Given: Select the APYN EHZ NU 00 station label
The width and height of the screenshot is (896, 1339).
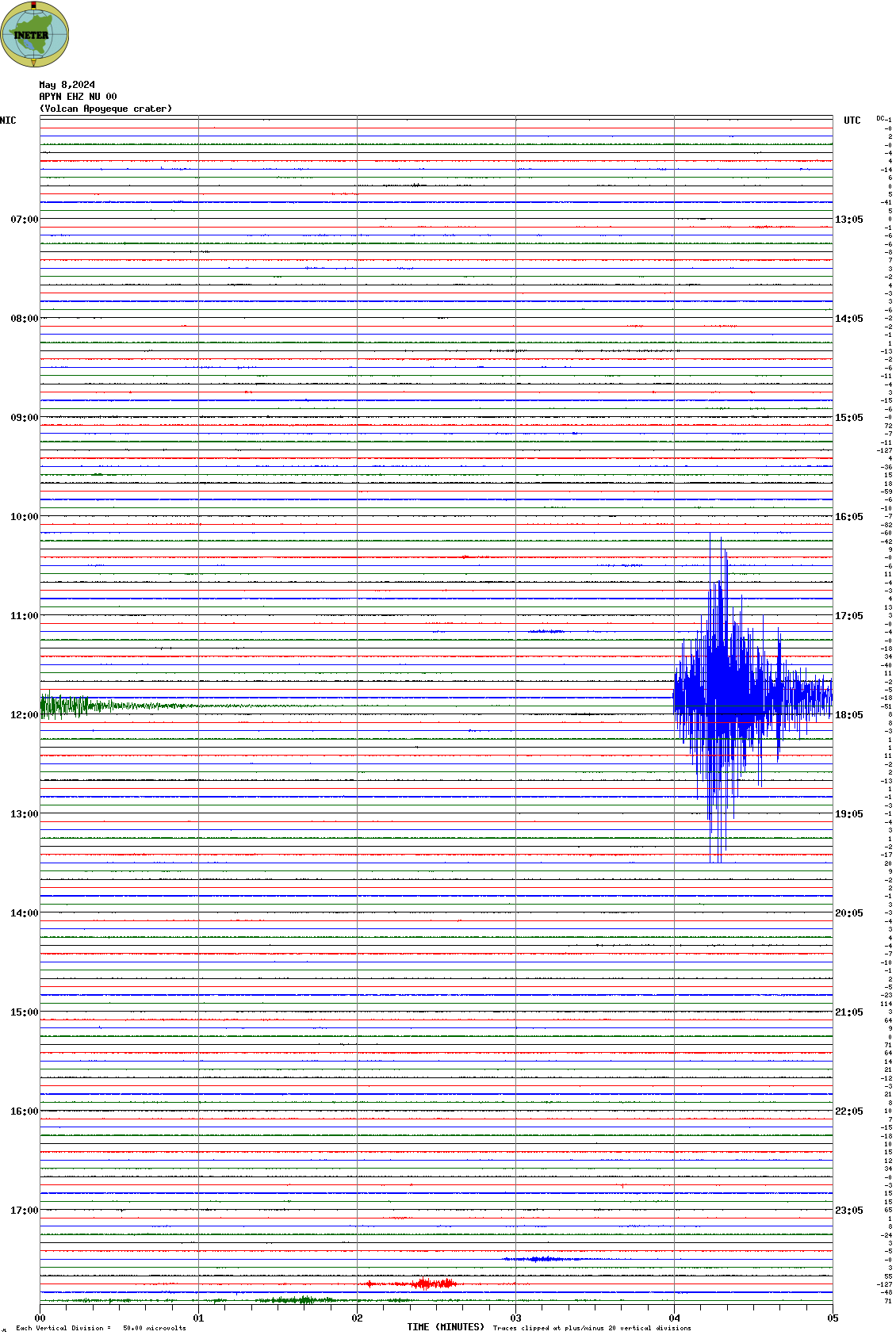Looking at the screenshot, I should point(78,97).
